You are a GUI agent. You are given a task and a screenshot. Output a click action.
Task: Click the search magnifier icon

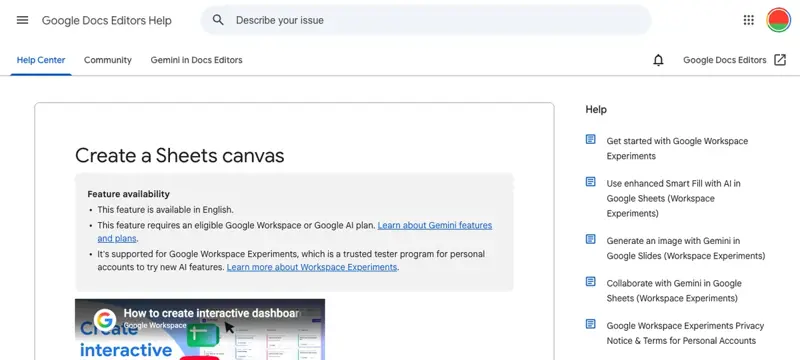click(218, 20)
